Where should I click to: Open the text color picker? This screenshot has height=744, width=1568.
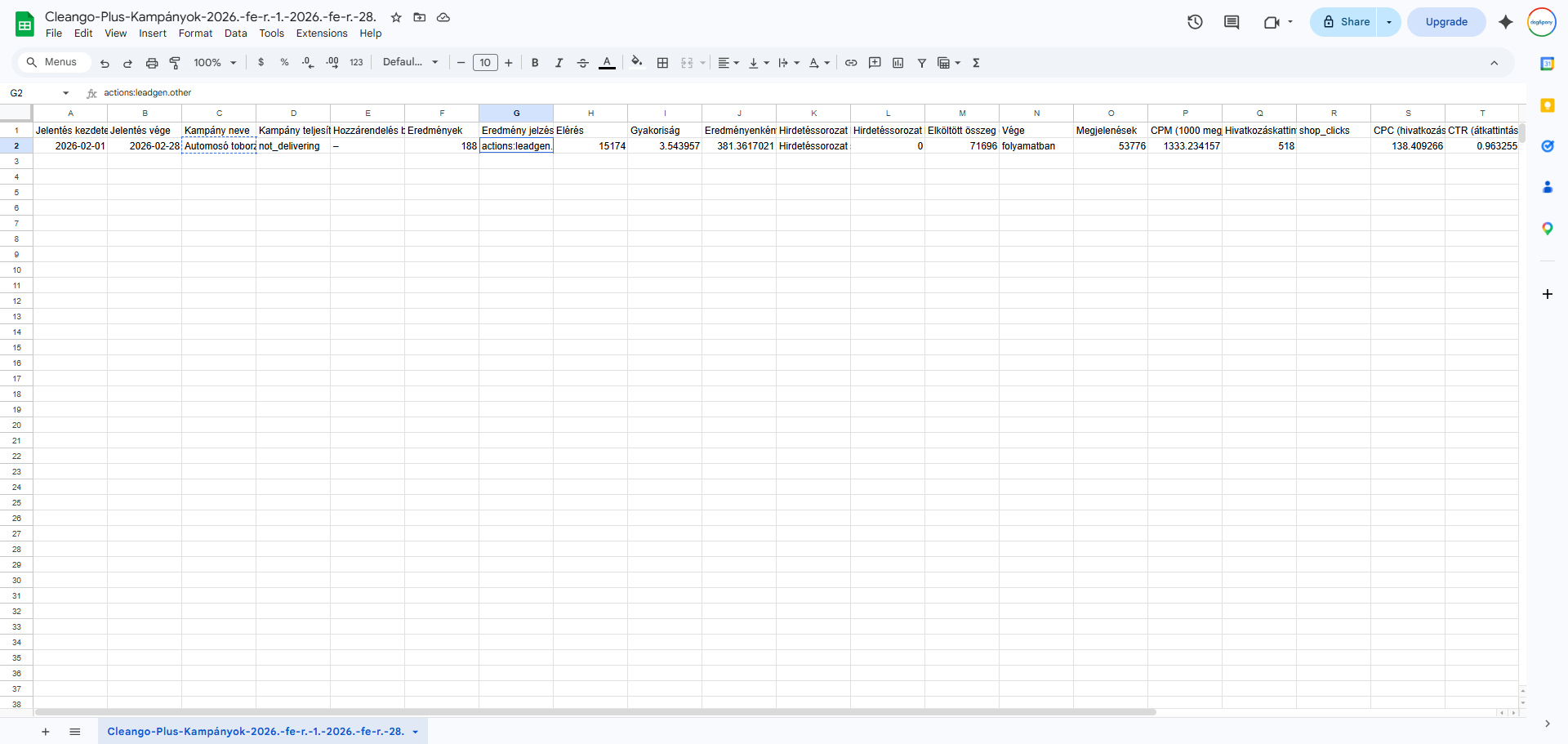607,63
